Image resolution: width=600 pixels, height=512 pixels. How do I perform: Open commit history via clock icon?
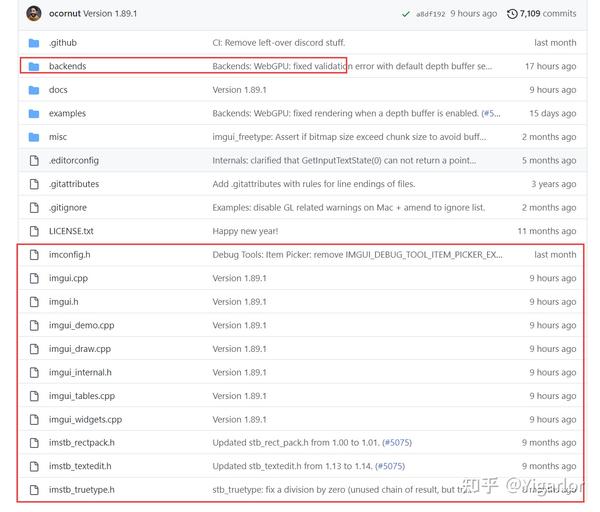point(513,14)
